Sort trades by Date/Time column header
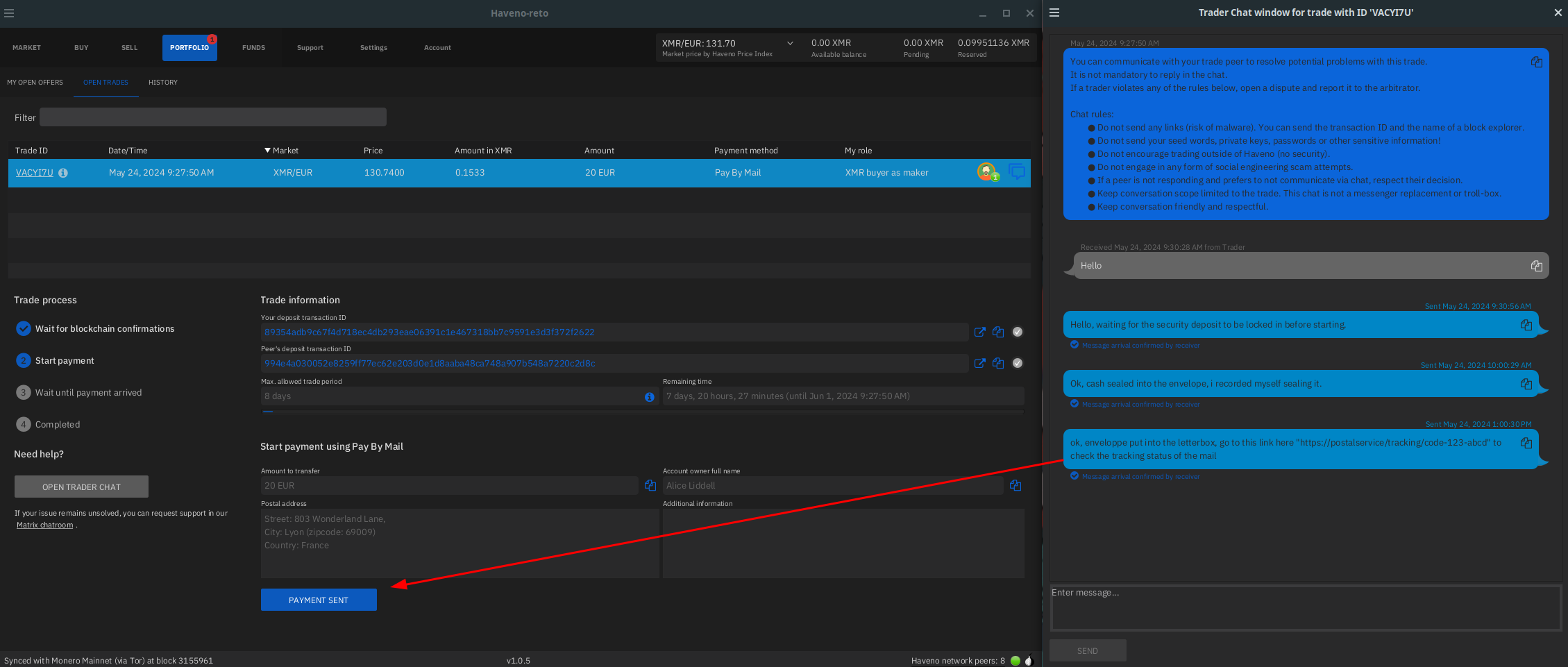This screenshot has height=667, width=1568. [128, 151]
